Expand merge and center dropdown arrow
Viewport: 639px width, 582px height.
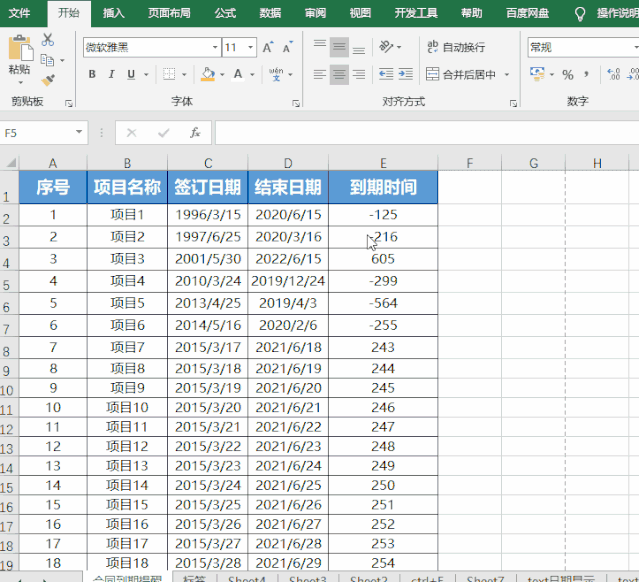click(x=507, y=75)
